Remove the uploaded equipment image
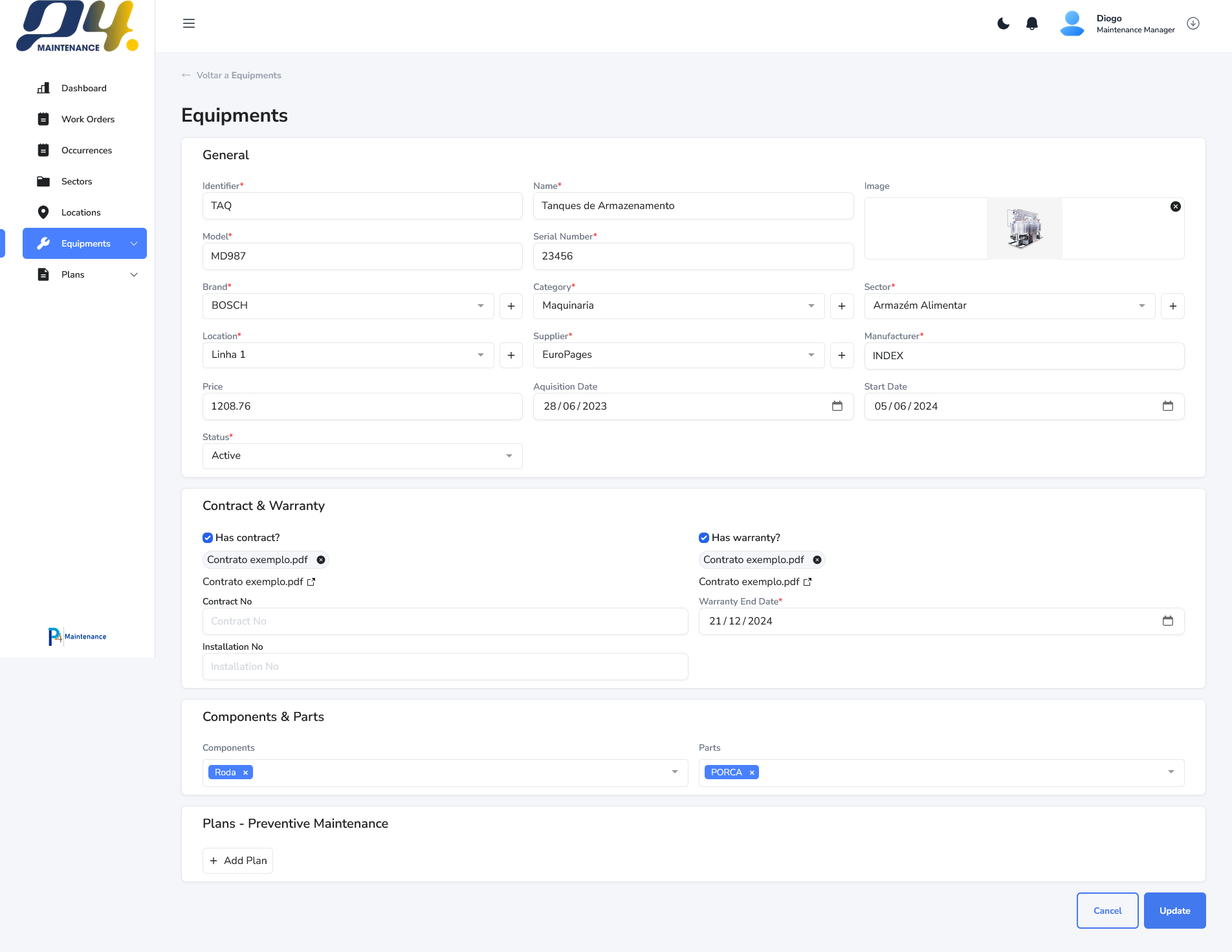The width and height of the screenshot is (1232, 952). tap(1175, 206)
